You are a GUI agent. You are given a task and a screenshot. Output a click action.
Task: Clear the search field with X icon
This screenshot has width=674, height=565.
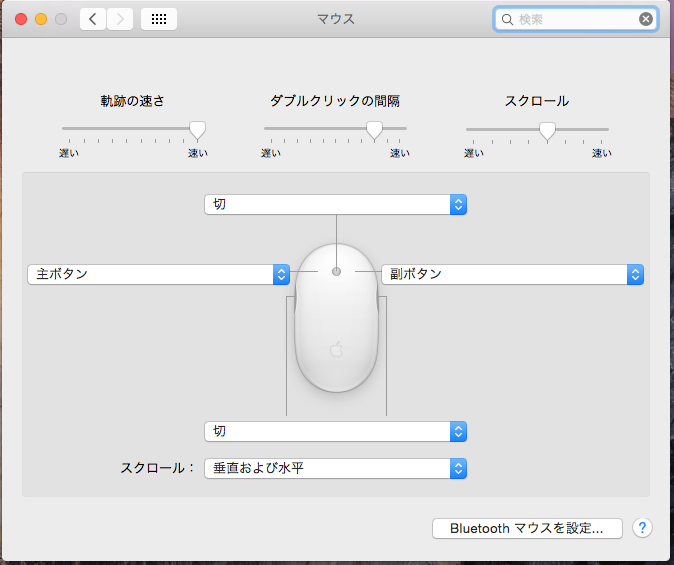[x=646, y=19]
